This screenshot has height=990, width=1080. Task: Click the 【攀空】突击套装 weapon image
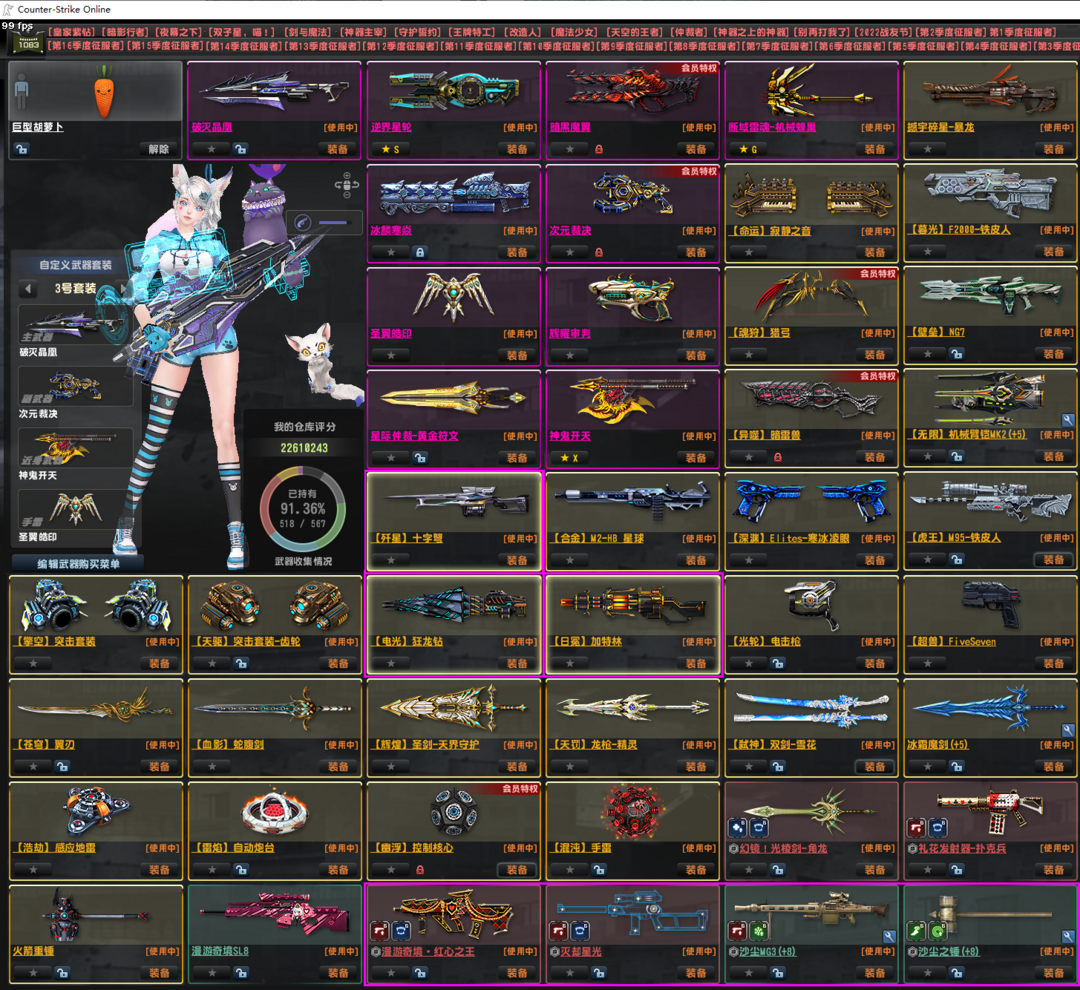point(96,606)
